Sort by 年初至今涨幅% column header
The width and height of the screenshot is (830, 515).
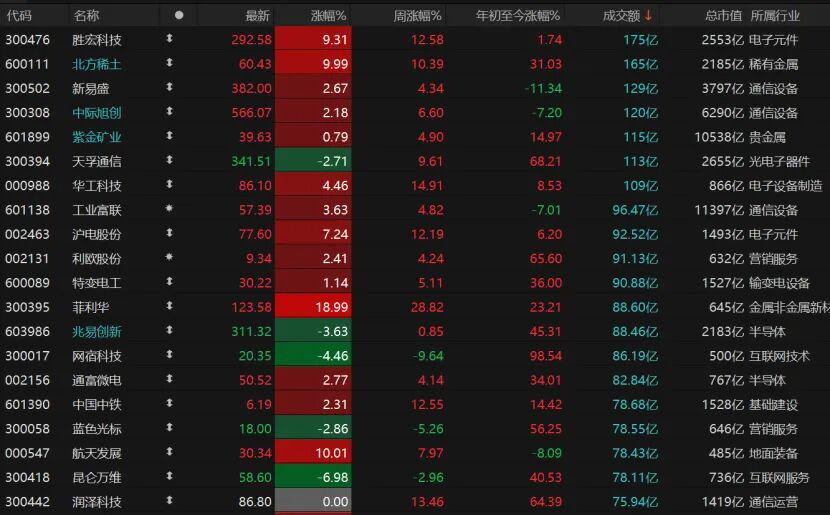pos(518,15)
